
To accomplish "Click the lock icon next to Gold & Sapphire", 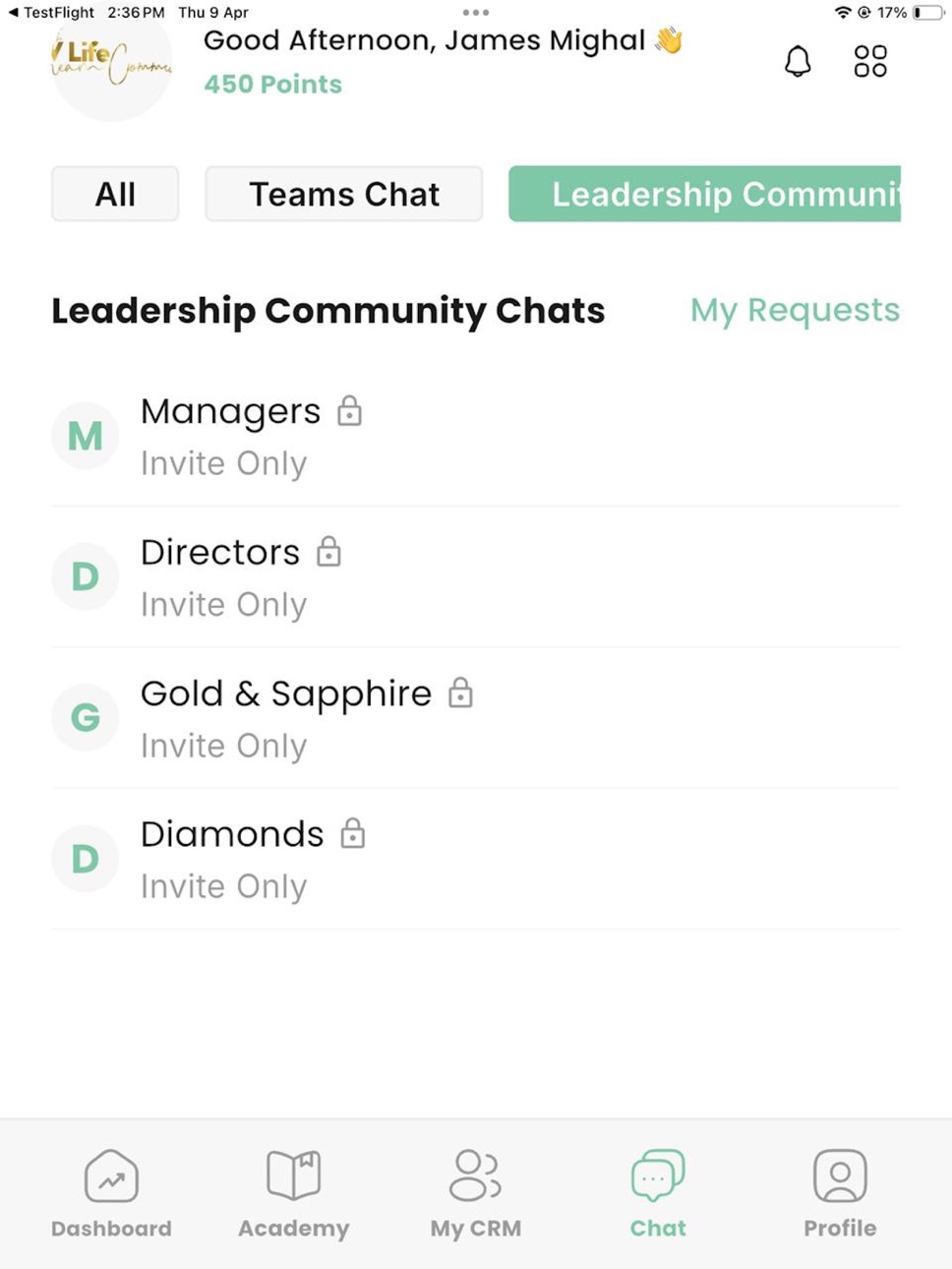I will click(x=460, y=694).
